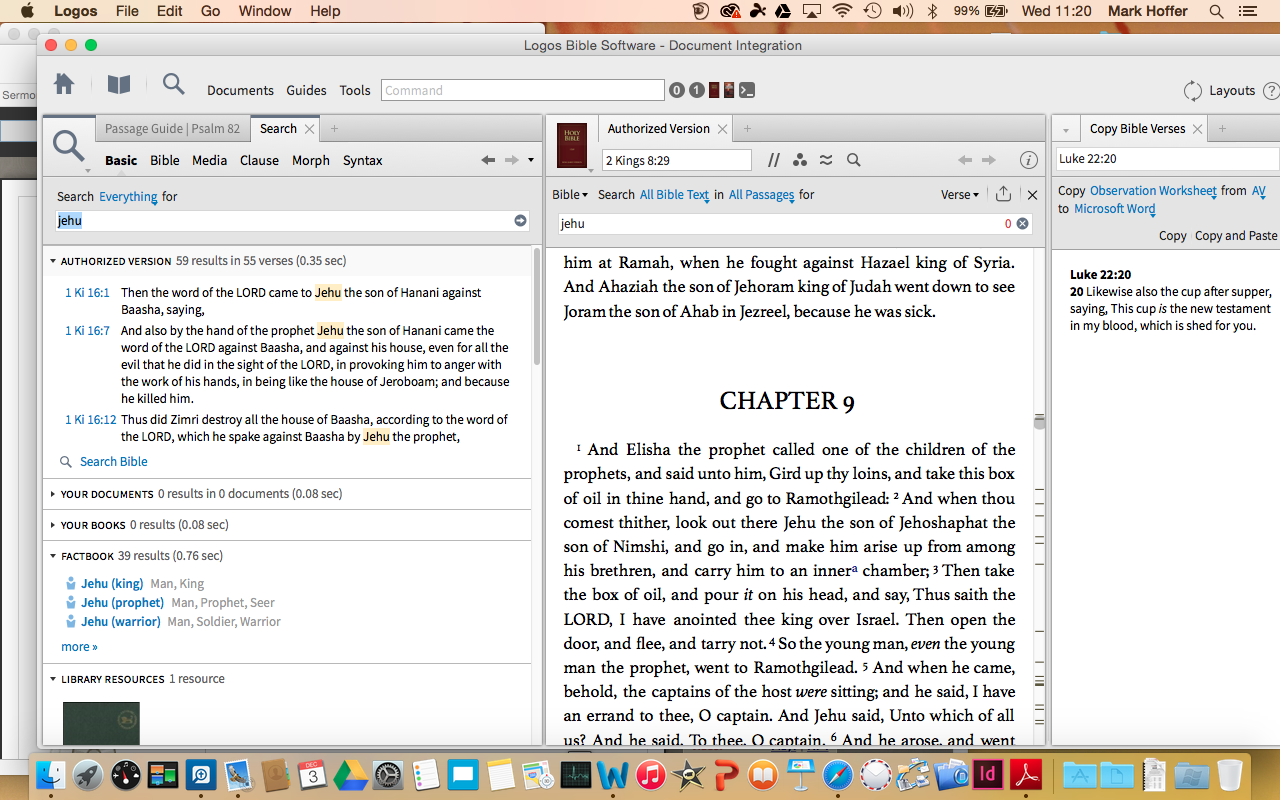
Task: Close the inline search bar
Action: (x=1032, y=195)
